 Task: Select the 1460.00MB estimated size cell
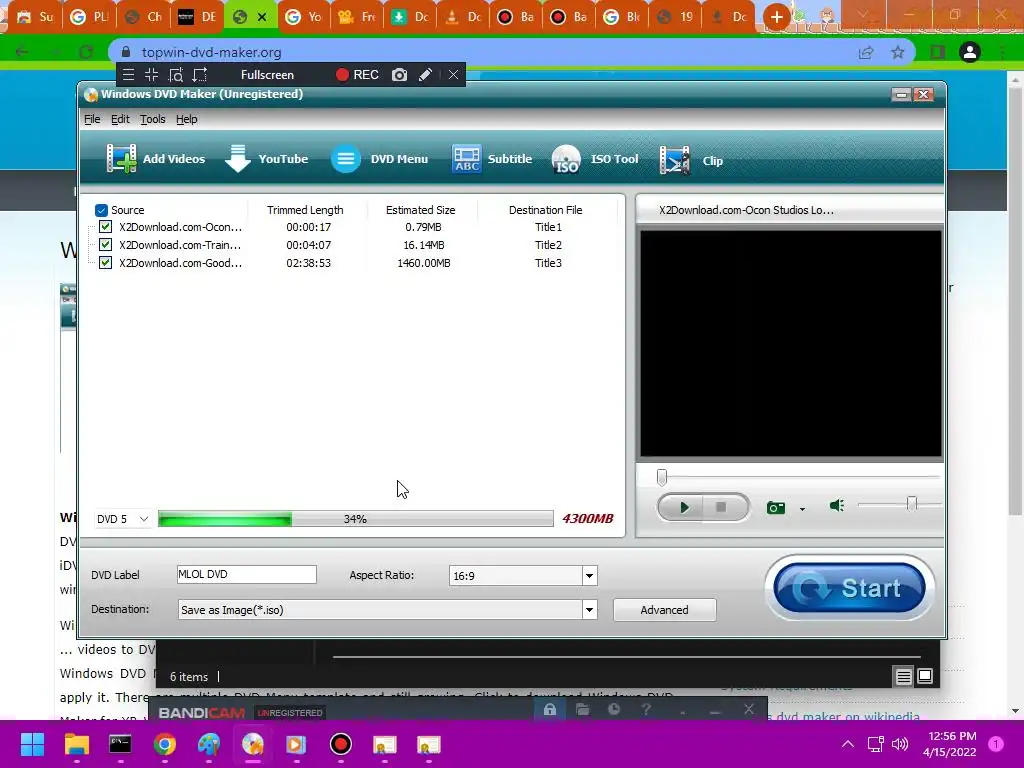point(424,263)
